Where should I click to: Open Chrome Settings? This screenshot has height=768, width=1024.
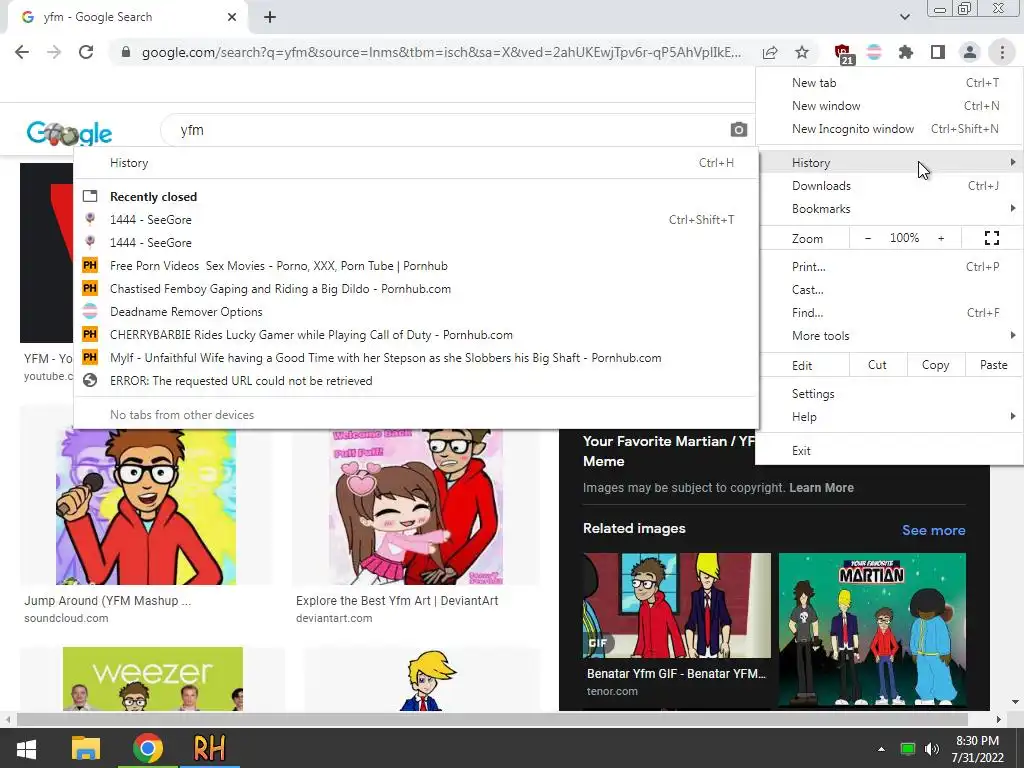pyautogui.click(x=889, y=394)
